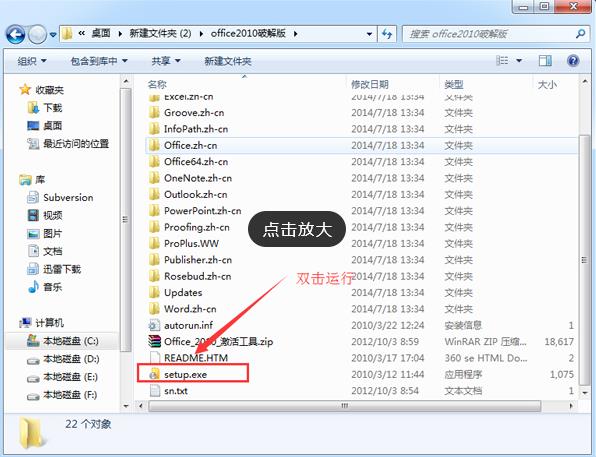Click 桌面 in the address breadcrumb

tap(101, 33)
